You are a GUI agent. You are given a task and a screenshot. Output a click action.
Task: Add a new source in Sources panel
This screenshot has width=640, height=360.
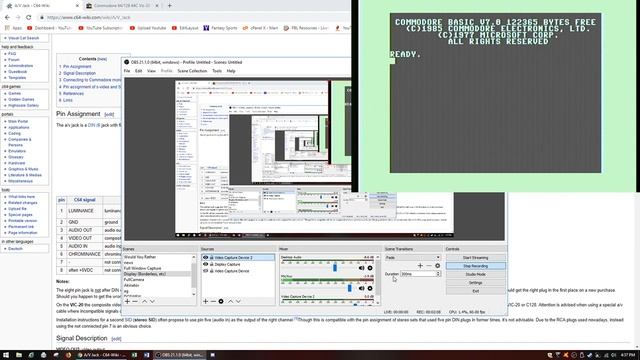coord(205,301)
